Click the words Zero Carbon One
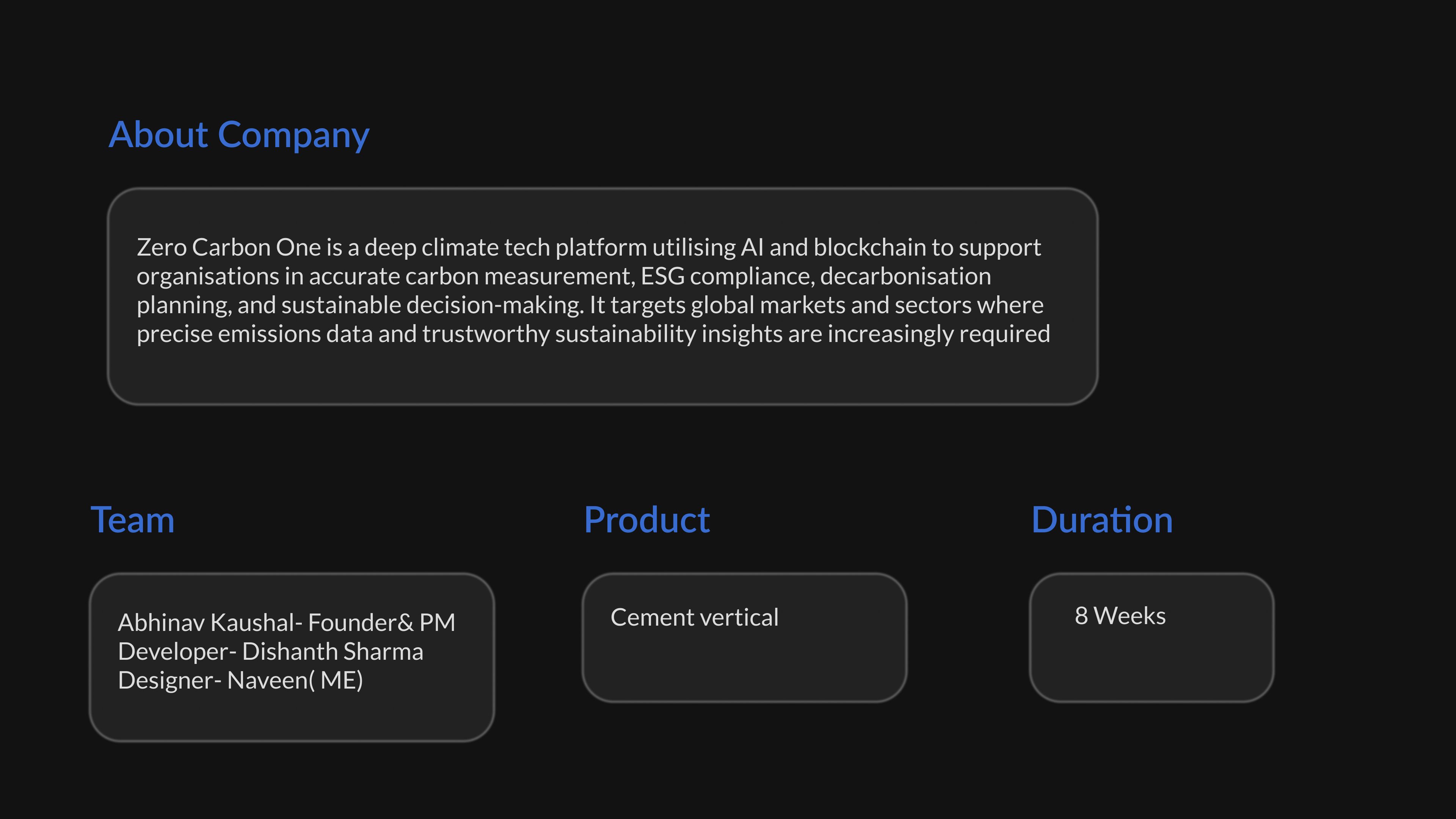This screenshot has height=819, width=1456. (229, 247)
